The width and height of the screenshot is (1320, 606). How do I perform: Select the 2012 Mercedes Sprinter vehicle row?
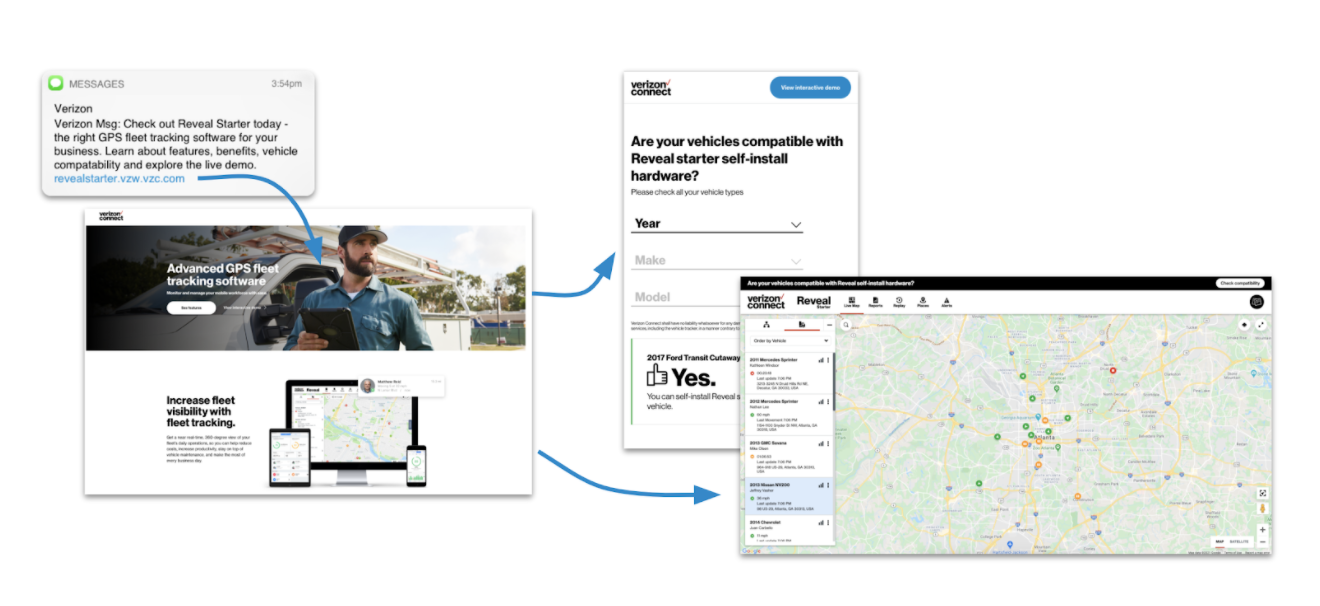click(790, 415)
